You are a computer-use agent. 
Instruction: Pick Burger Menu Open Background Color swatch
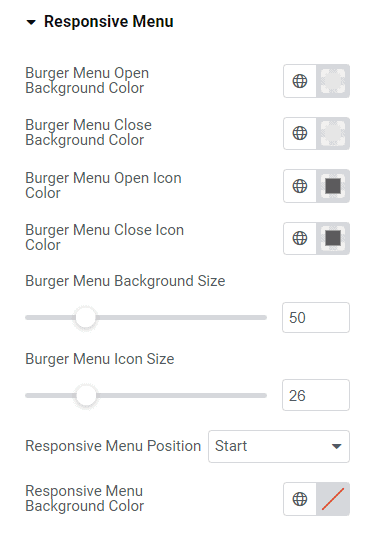tap(333, 81)
